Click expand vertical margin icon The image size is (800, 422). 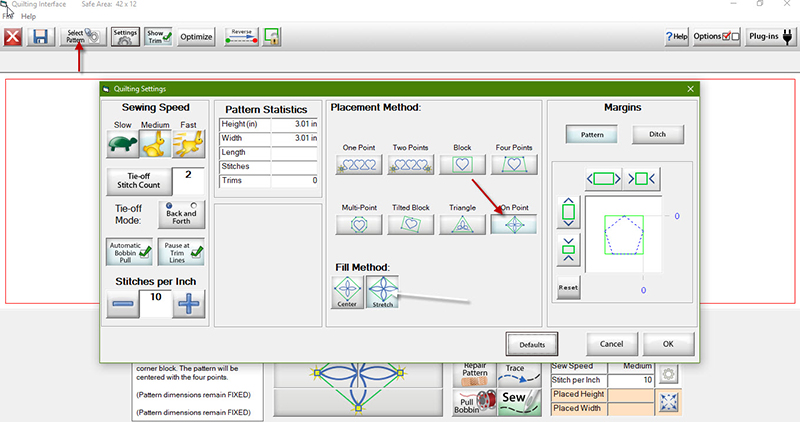568,212
